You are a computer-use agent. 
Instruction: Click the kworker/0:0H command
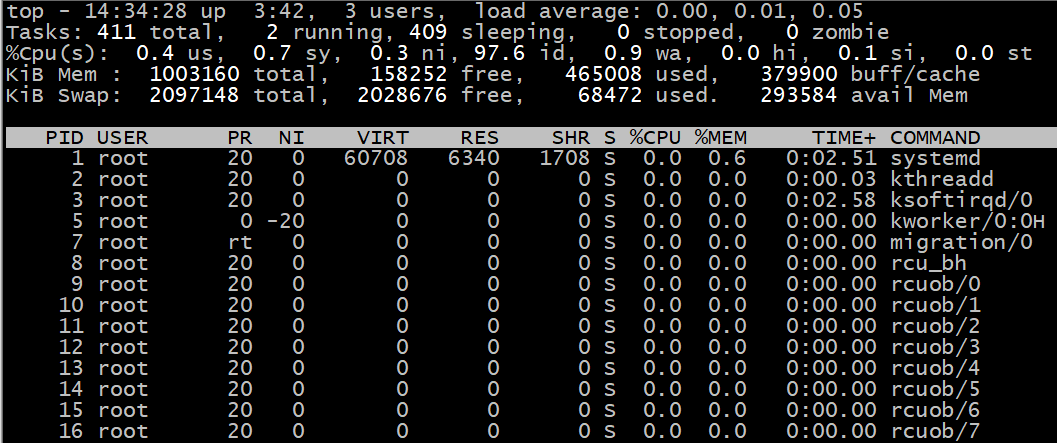click(968, 221)
